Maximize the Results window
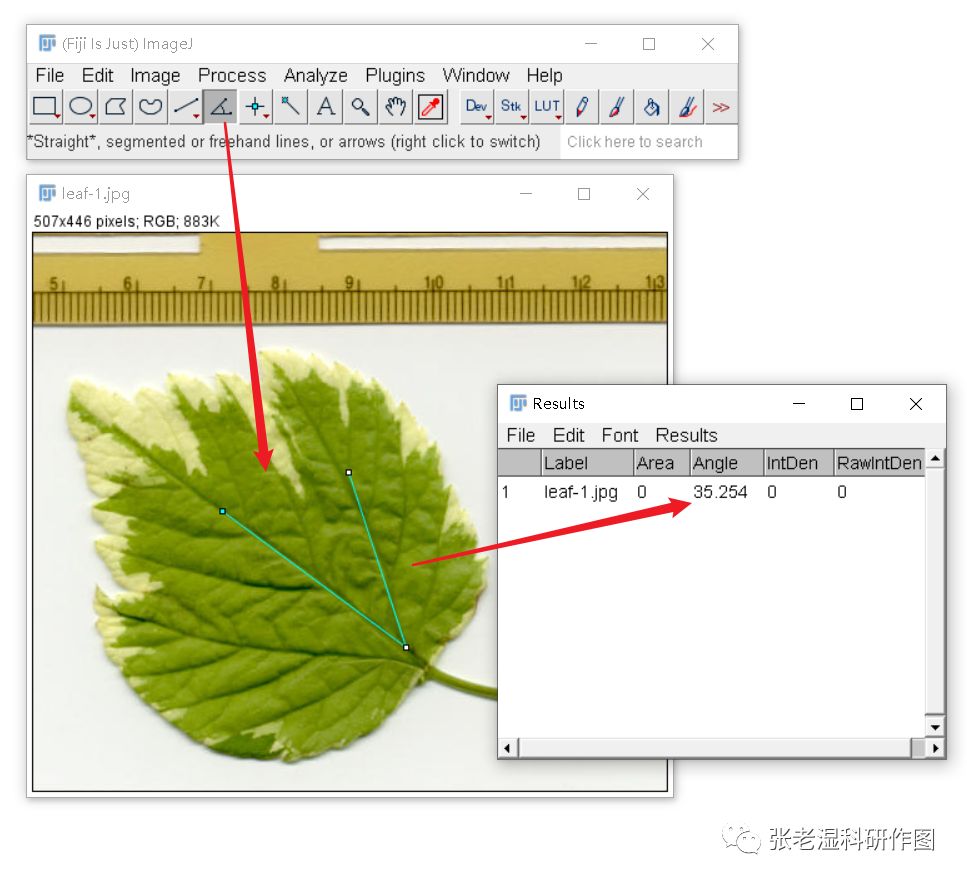 [x=857, y=404]
